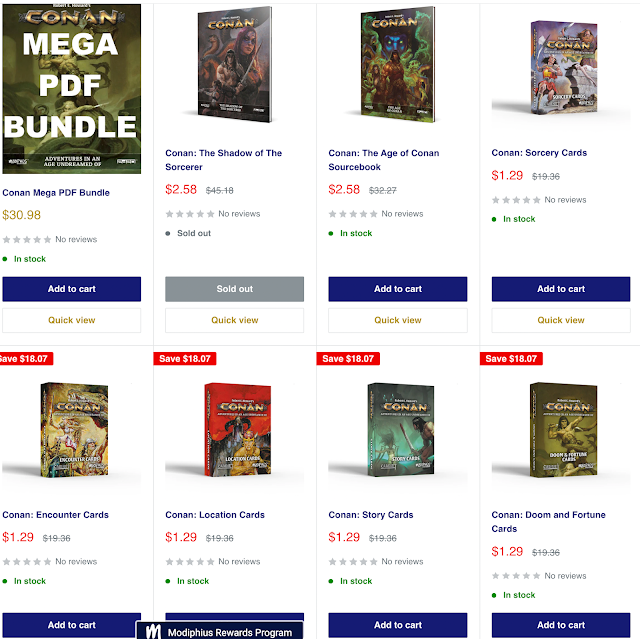Open Conan: Sorcery Cards box image
The height and width of the screenshot is (639, 640).
[563, 68]
